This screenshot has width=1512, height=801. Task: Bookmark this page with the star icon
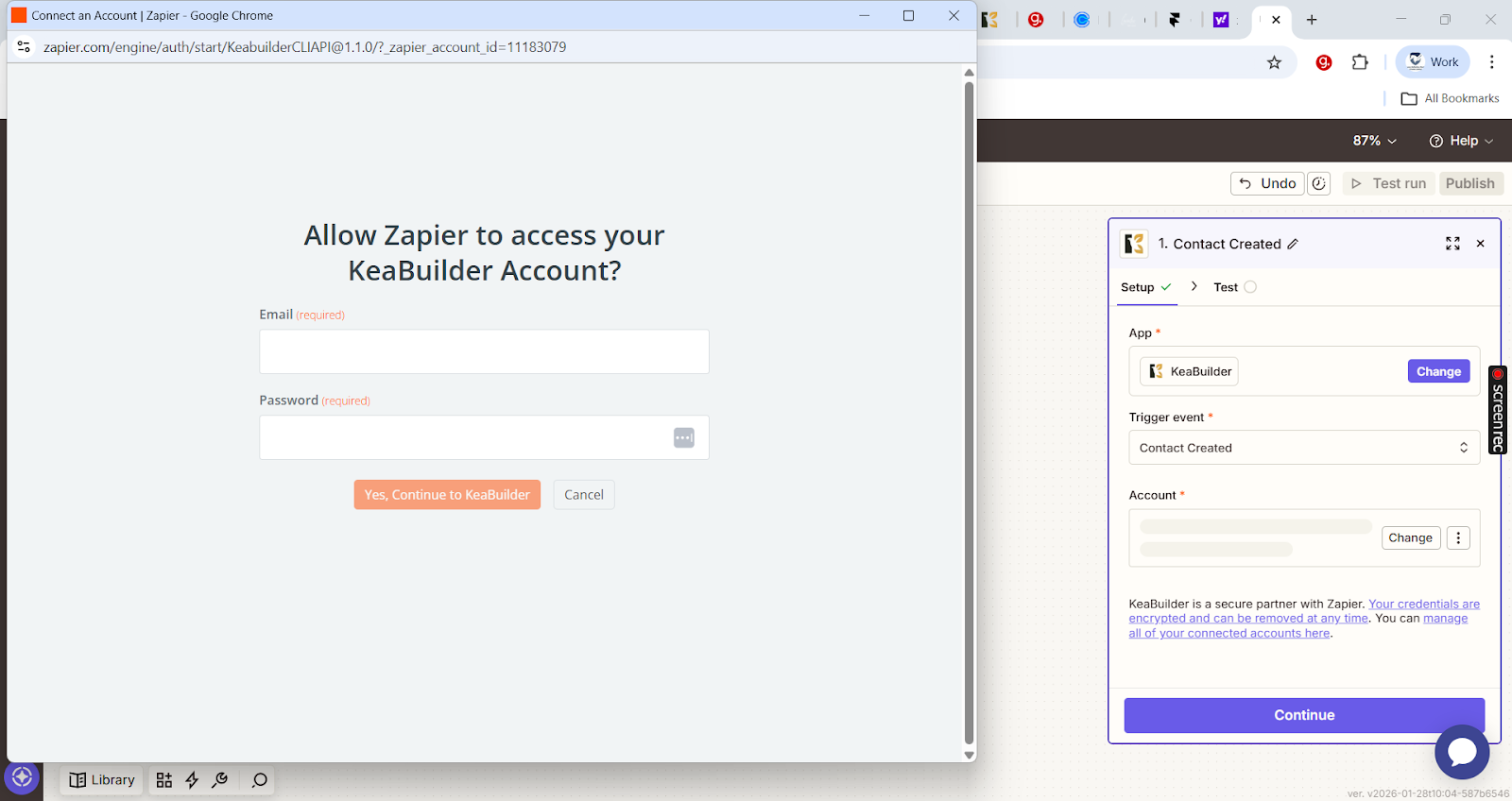click(x=1274, y=62)
